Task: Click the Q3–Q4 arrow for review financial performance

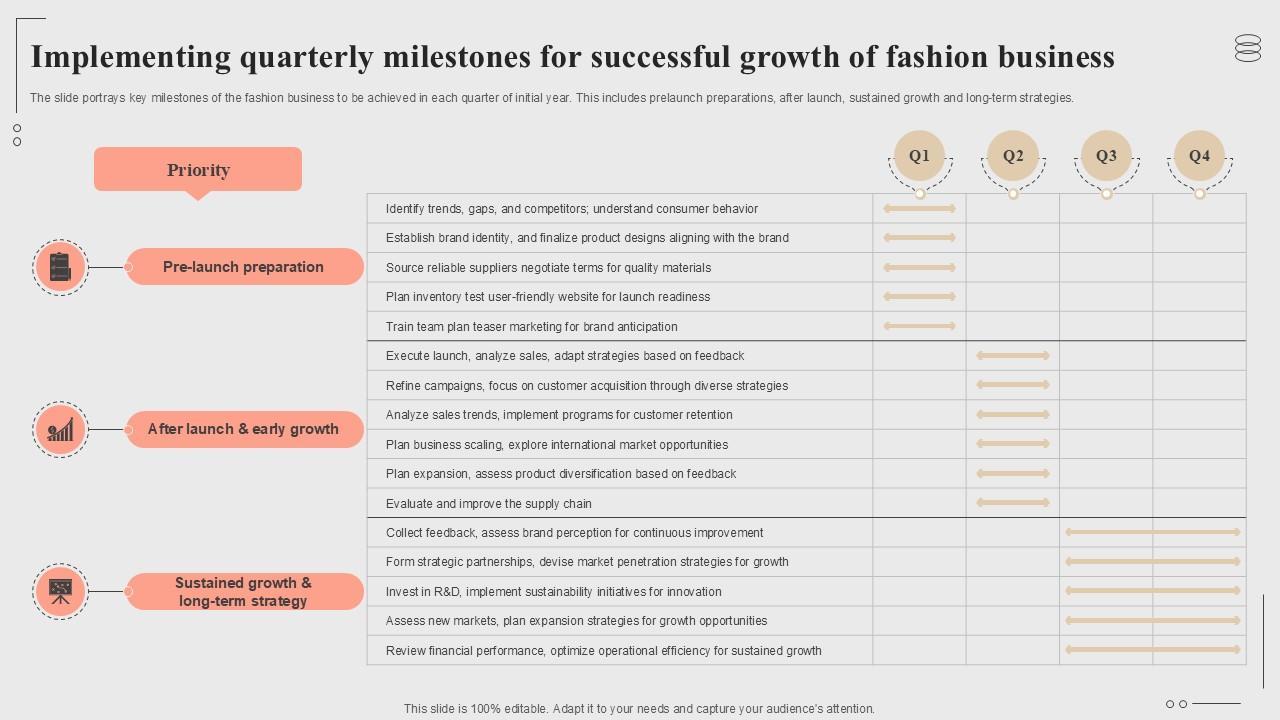Action: pyautogui.click(x=1153, y=651)
